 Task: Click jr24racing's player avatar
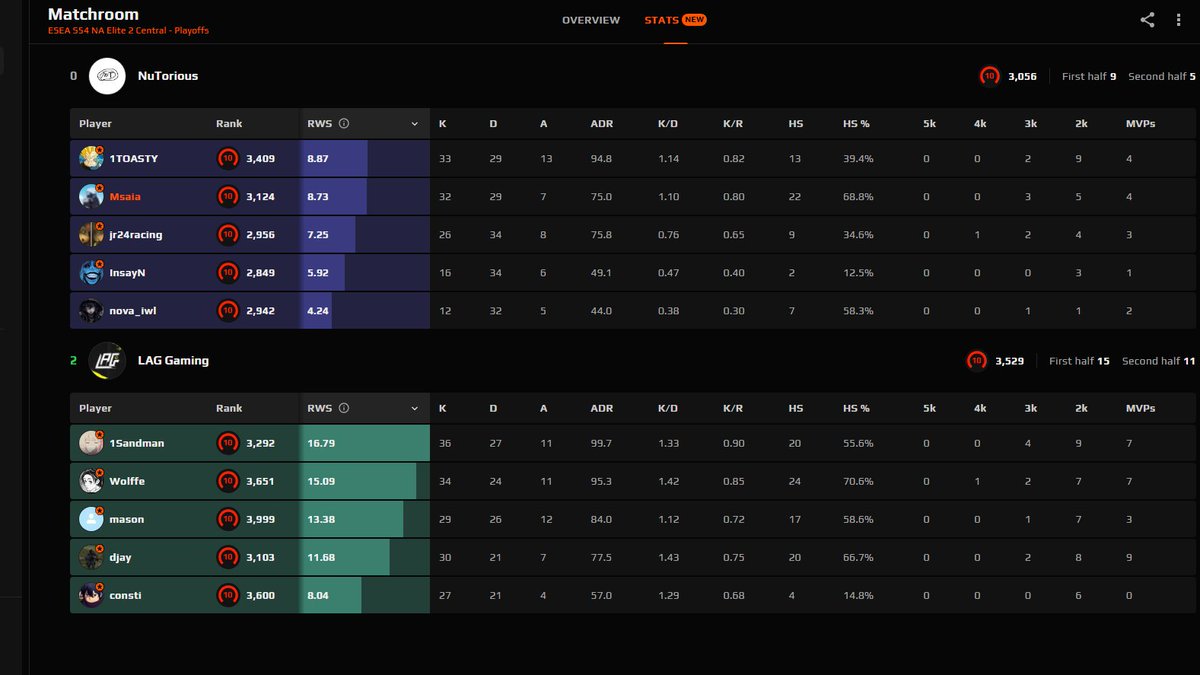[x=91, y=234]
